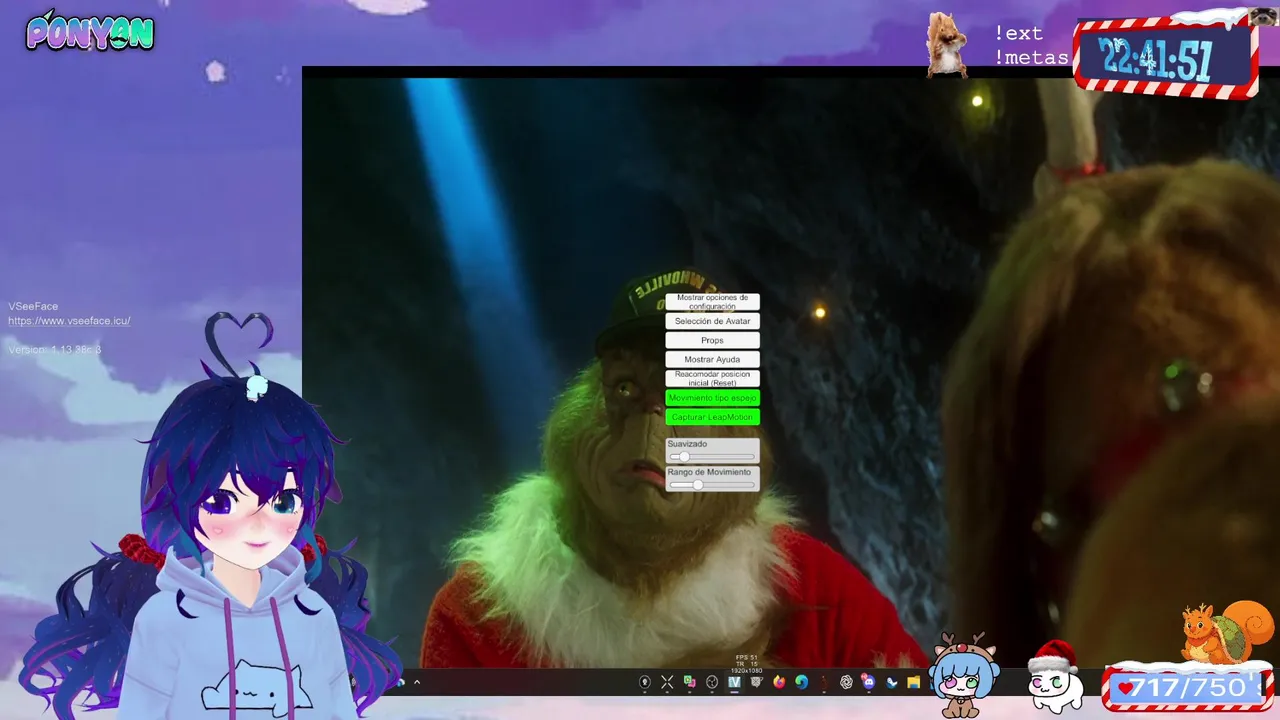Adjust the Rango de Movimiento slider
This screenshot has width=1280, height=720.
[x=712, y=485]
